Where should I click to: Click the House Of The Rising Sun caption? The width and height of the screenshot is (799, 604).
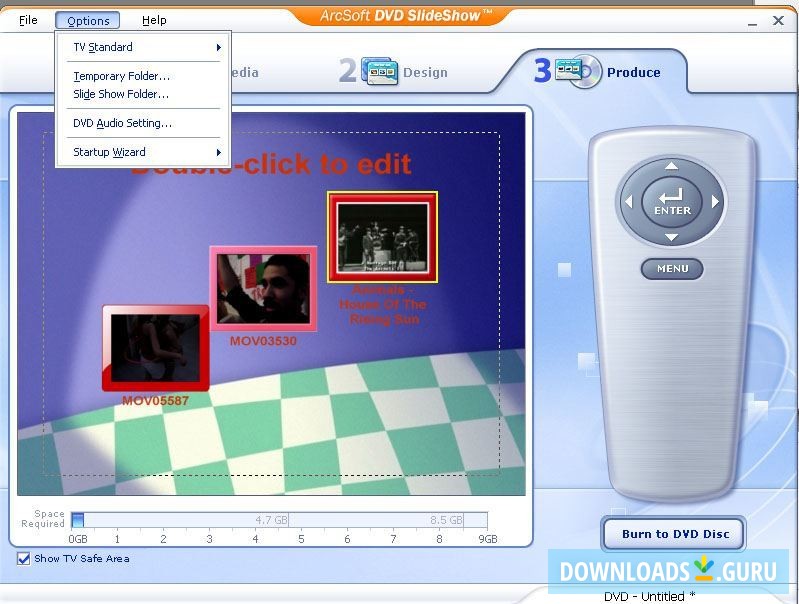pyautogui.click(x=382, y=304)
